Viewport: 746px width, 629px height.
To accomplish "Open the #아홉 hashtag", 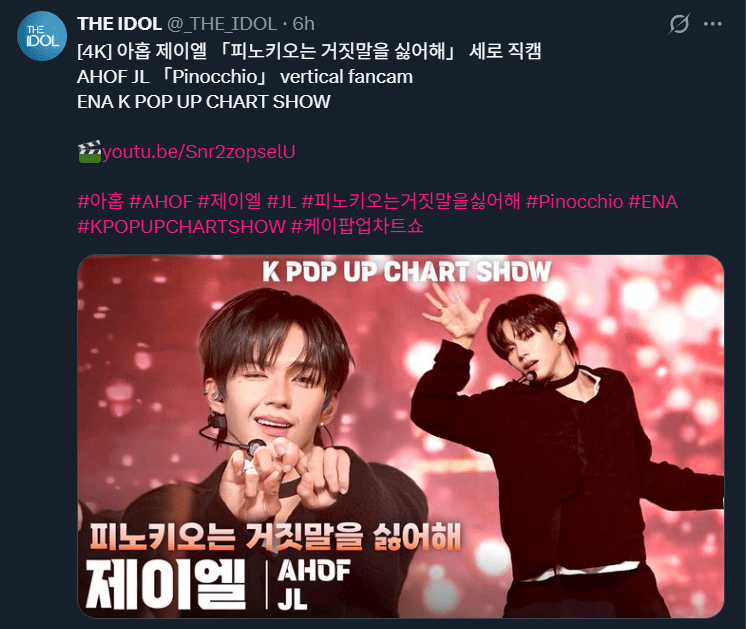I will [x=100, y=202].
